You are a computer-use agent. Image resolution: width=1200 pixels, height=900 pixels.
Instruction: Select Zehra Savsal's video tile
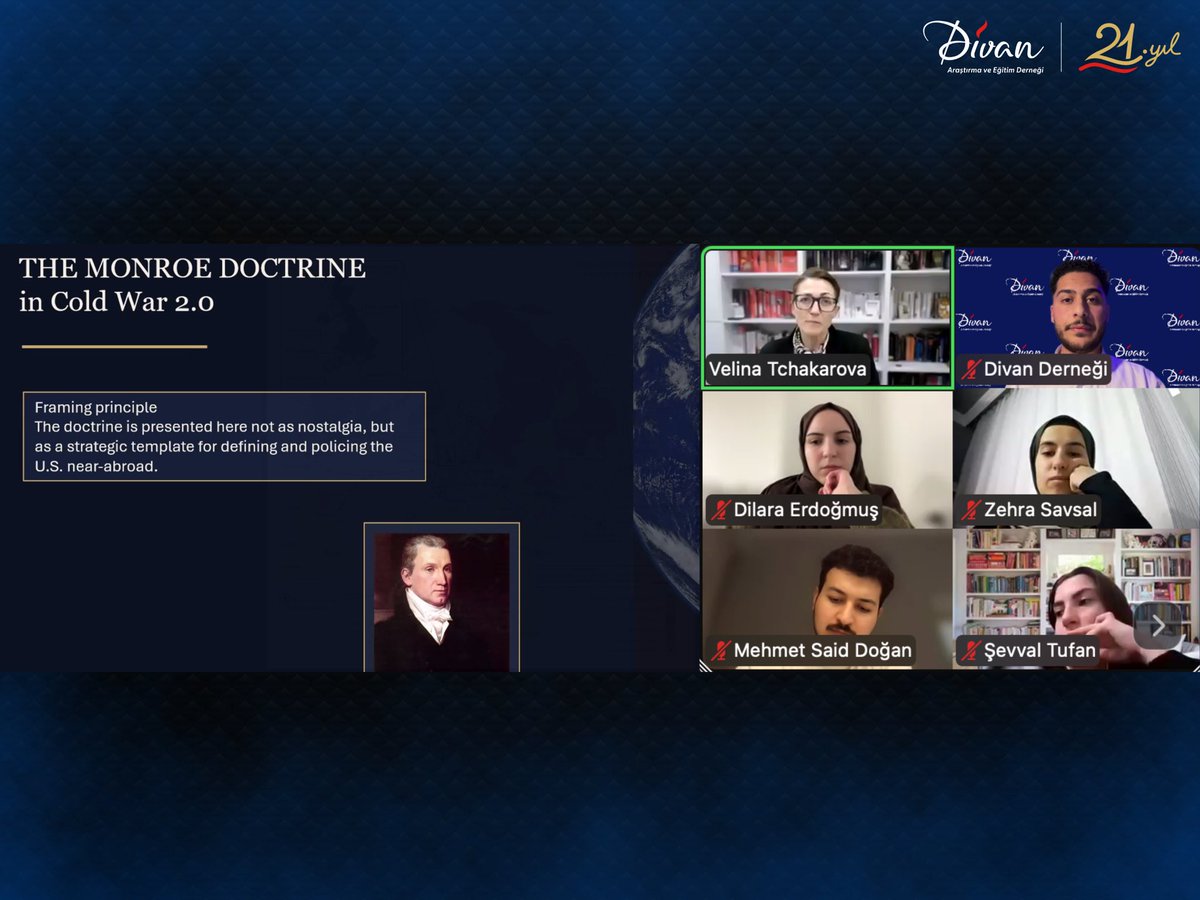point(1077,459)
